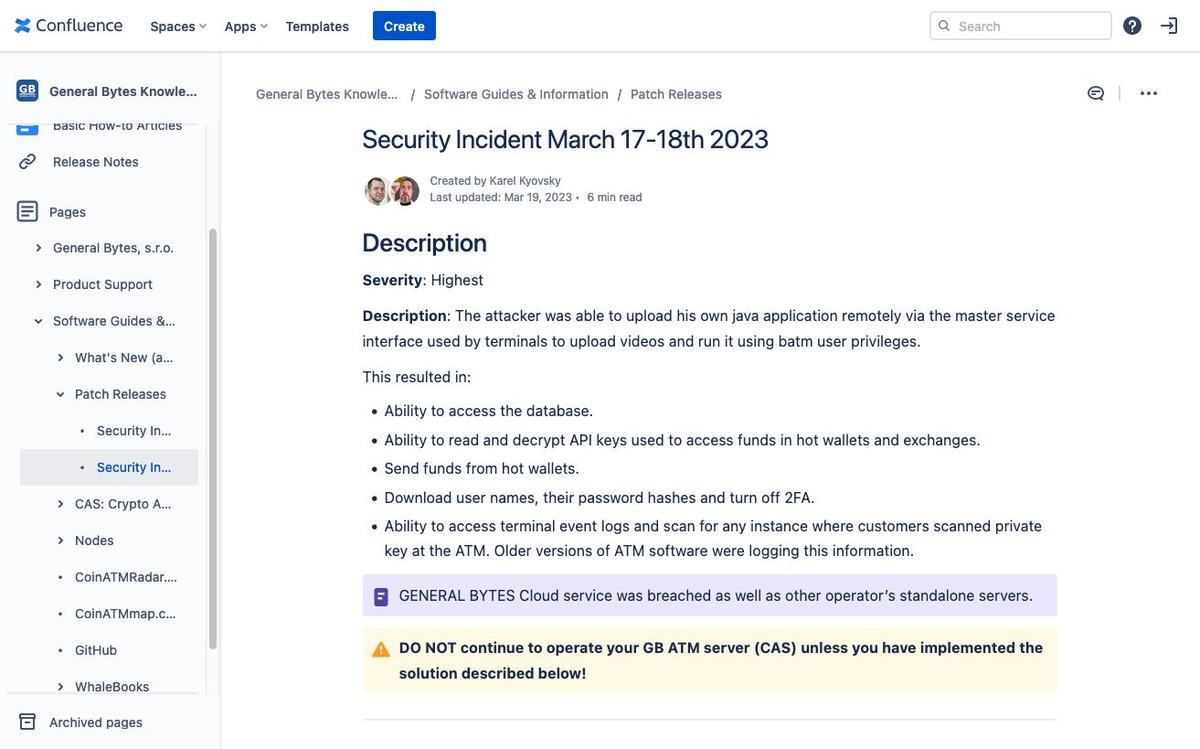This screenshot has height=749, width=1200.
Task: Expand the WhaleBooks tree node
Action: coord(60,687)
